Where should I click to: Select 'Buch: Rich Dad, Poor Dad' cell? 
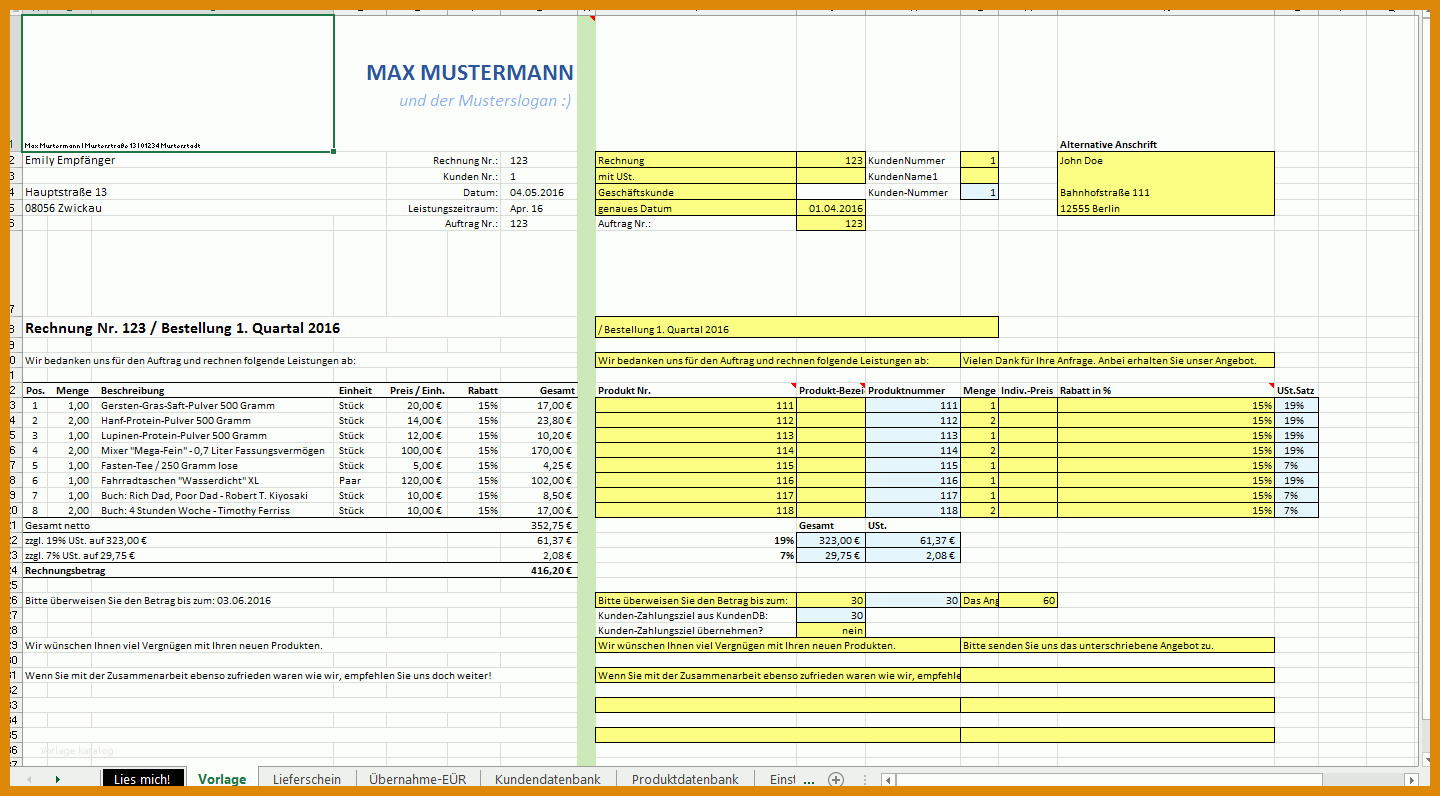tap(204, 496)
